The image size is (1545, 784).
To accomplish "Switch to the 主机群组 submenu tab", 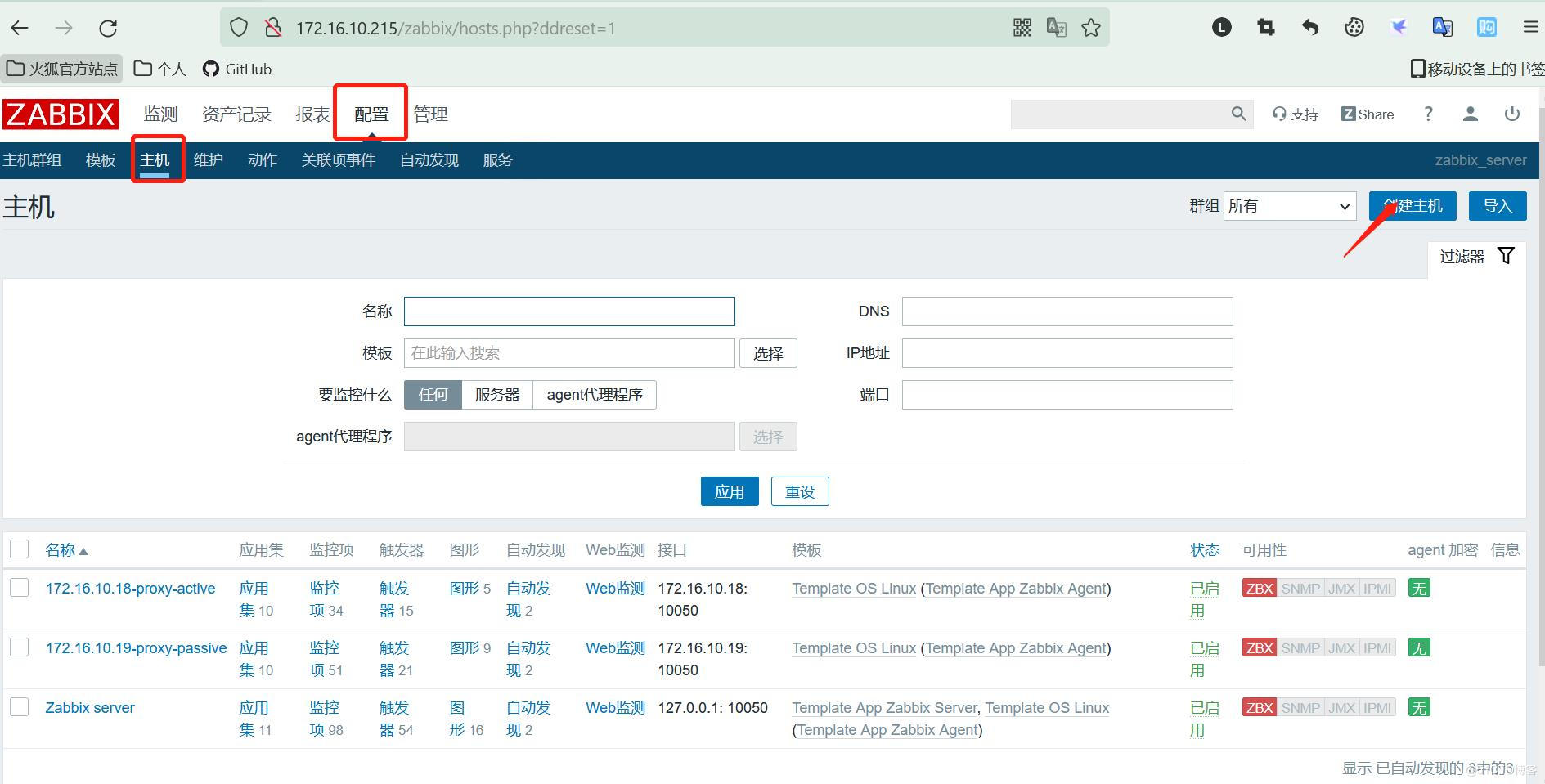I will pos(32,160).
